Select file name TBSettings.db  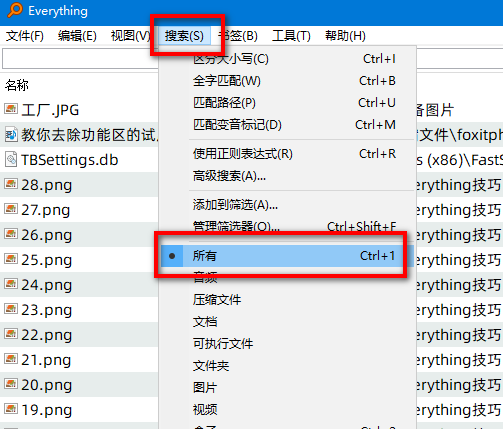click(x=69, y=160)
